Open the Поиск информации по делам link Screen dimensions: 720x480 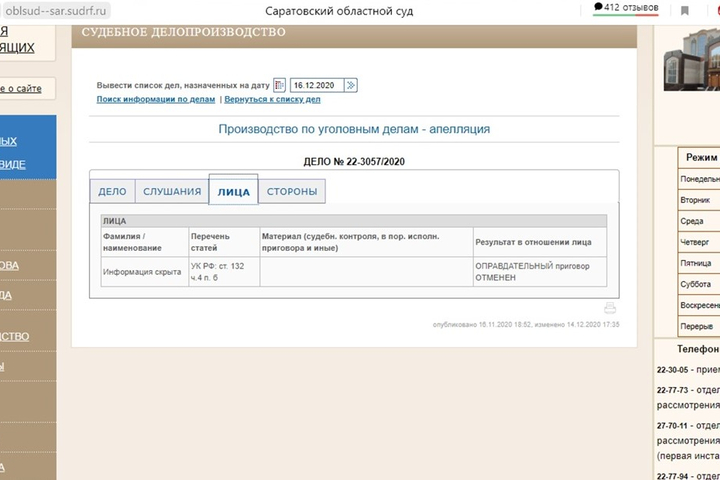156,99
